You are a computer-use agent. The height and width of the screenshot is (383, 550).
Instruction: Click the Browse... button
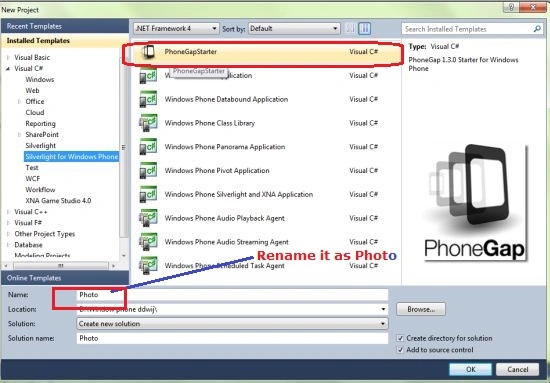[421, 309]
